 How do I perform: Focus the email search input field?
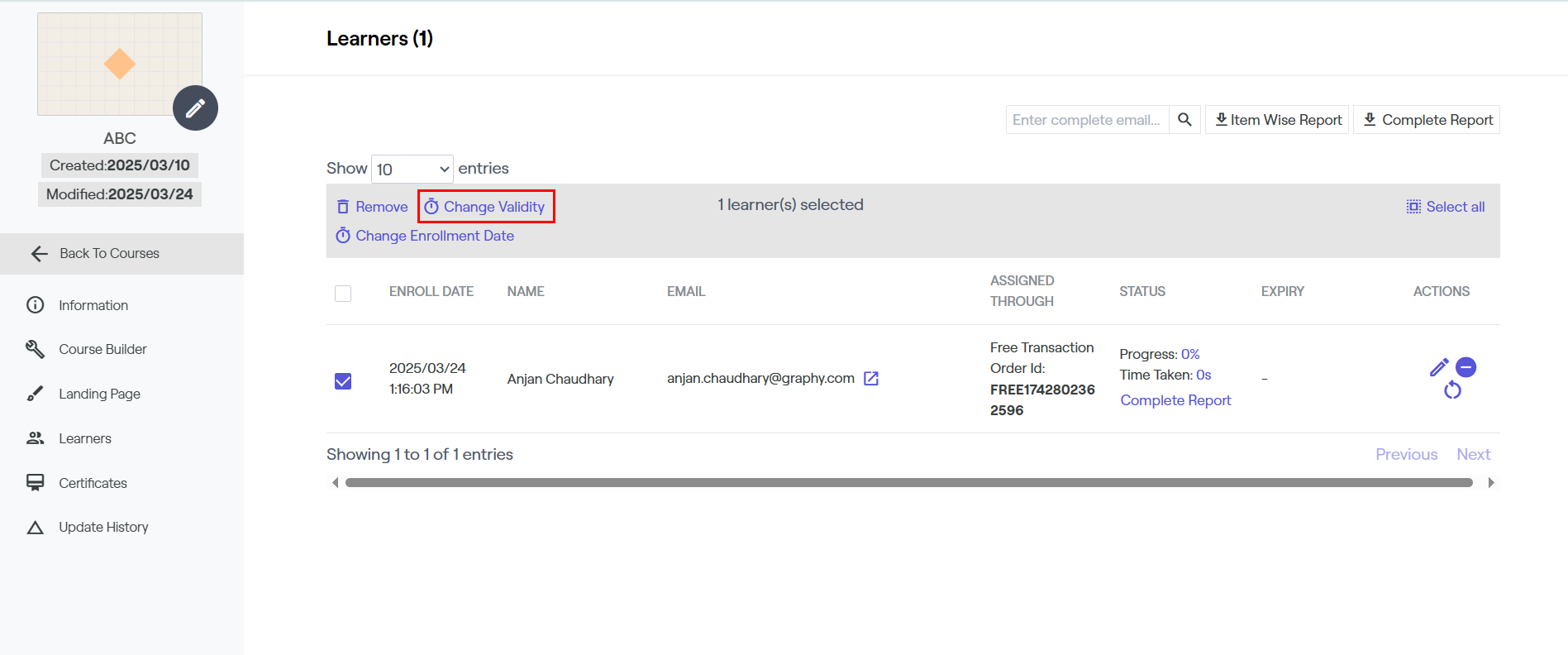pyautogui.click(x=1087, y=120)
